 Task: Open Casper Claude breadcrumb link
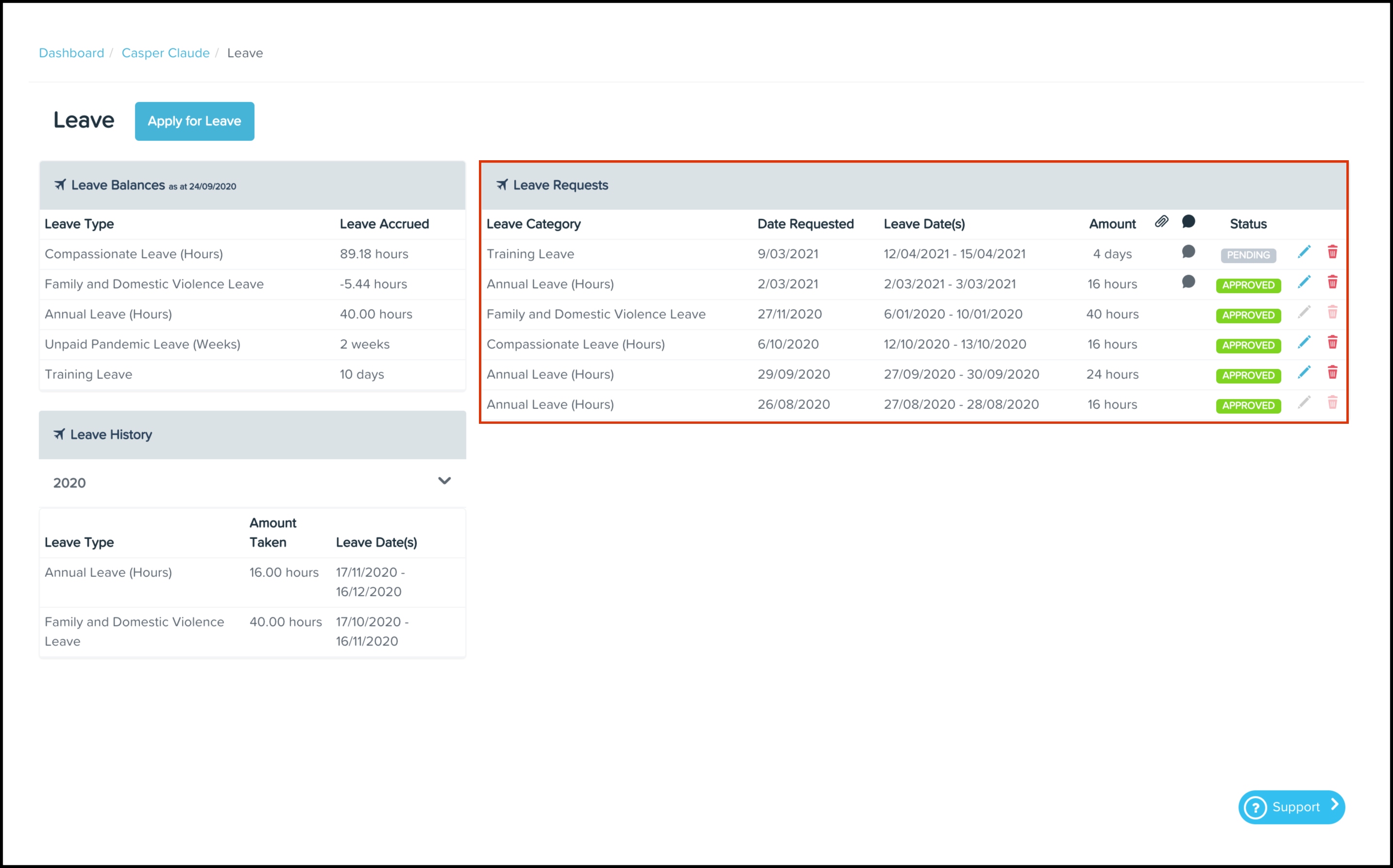tap(165, 53)
